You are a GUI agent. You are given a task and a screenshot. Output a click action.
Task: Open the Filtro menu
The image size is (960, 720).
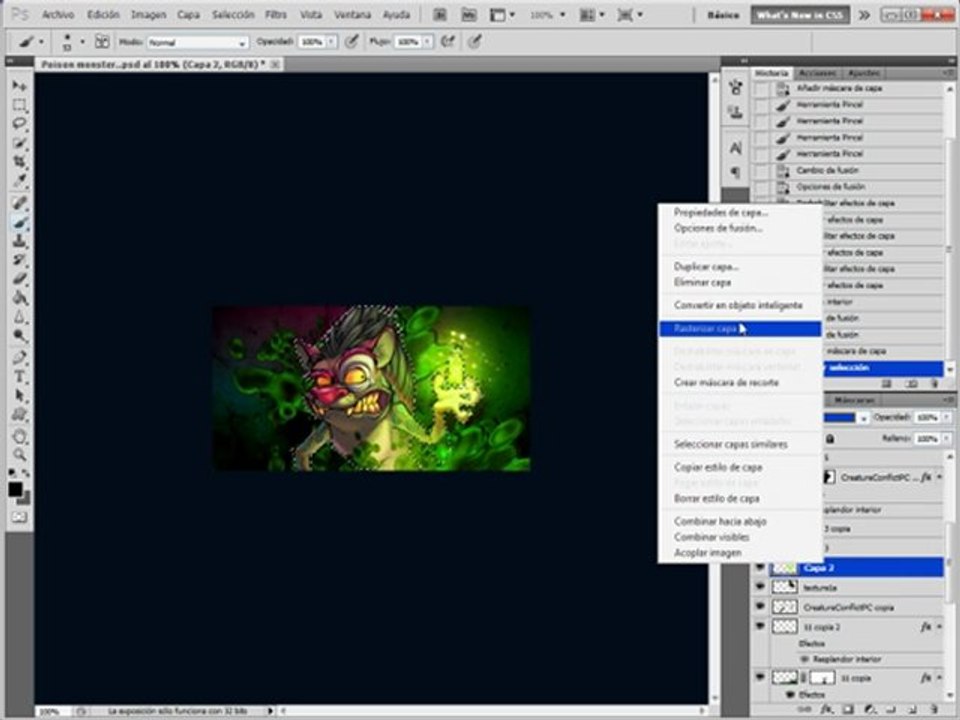point(276,14)
